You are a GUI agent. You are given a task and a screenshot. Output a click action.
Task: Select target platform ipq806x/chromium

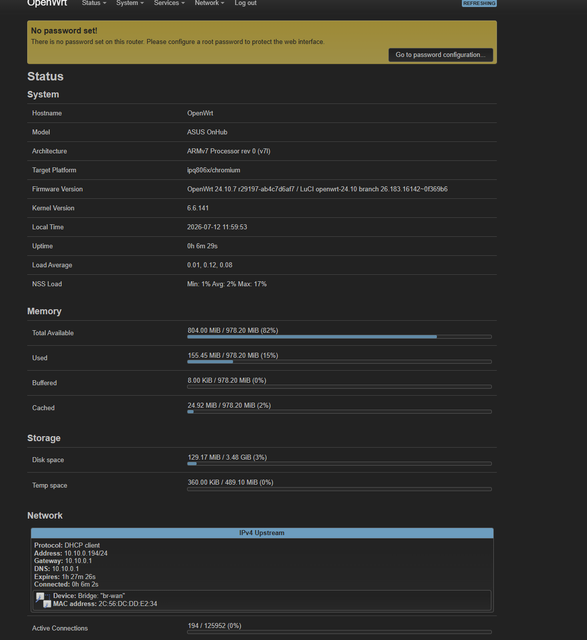click(213, 170)
